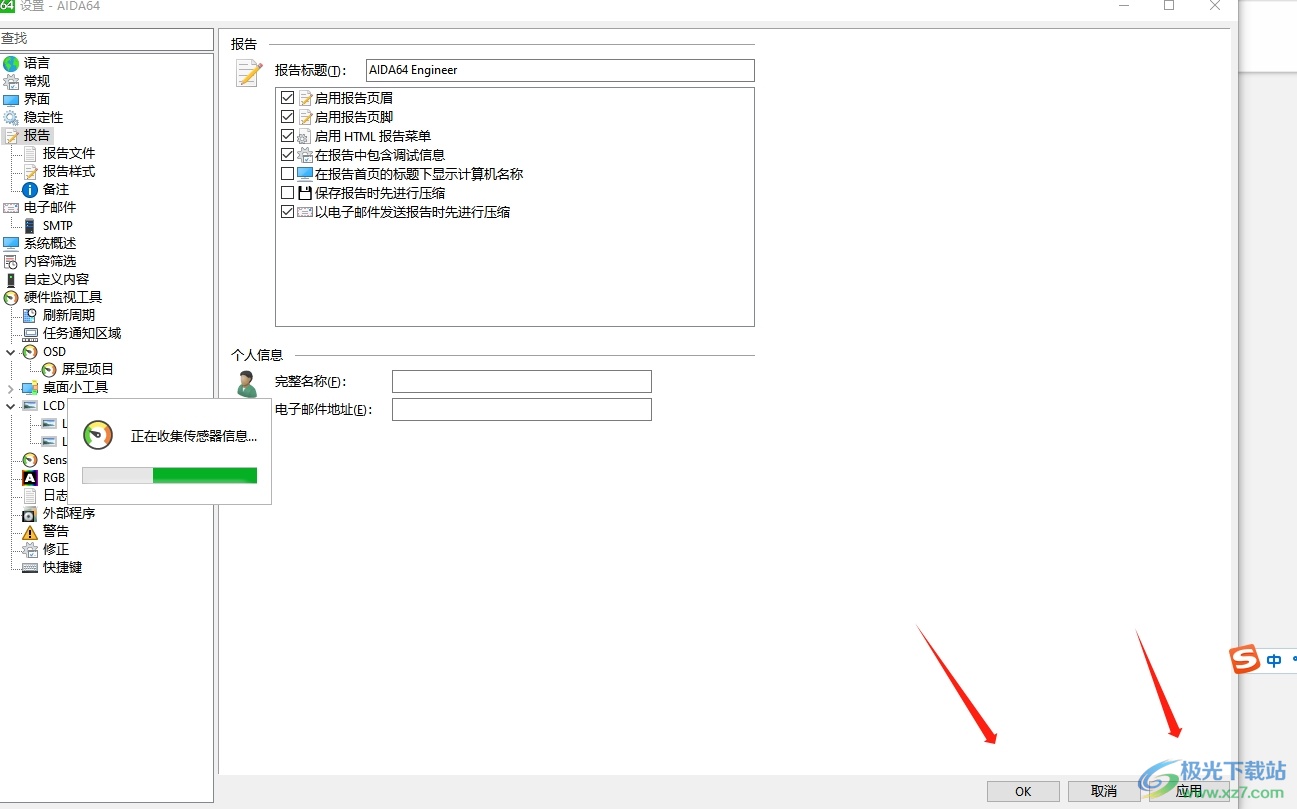Viewport: 1297px width, 809px height.
Task: Open 系统概述 settings page
Action: tap(50, 243)
